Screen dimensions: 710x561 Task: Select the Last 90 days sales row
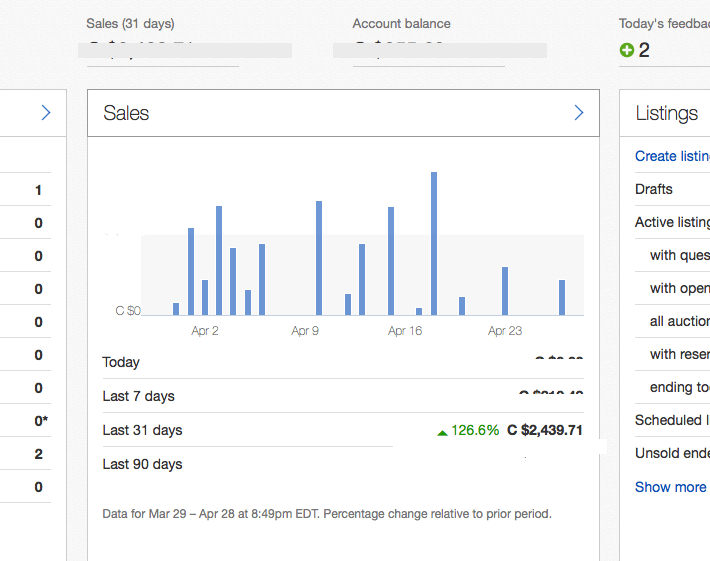pyautogui.click(x=343, y=464)
